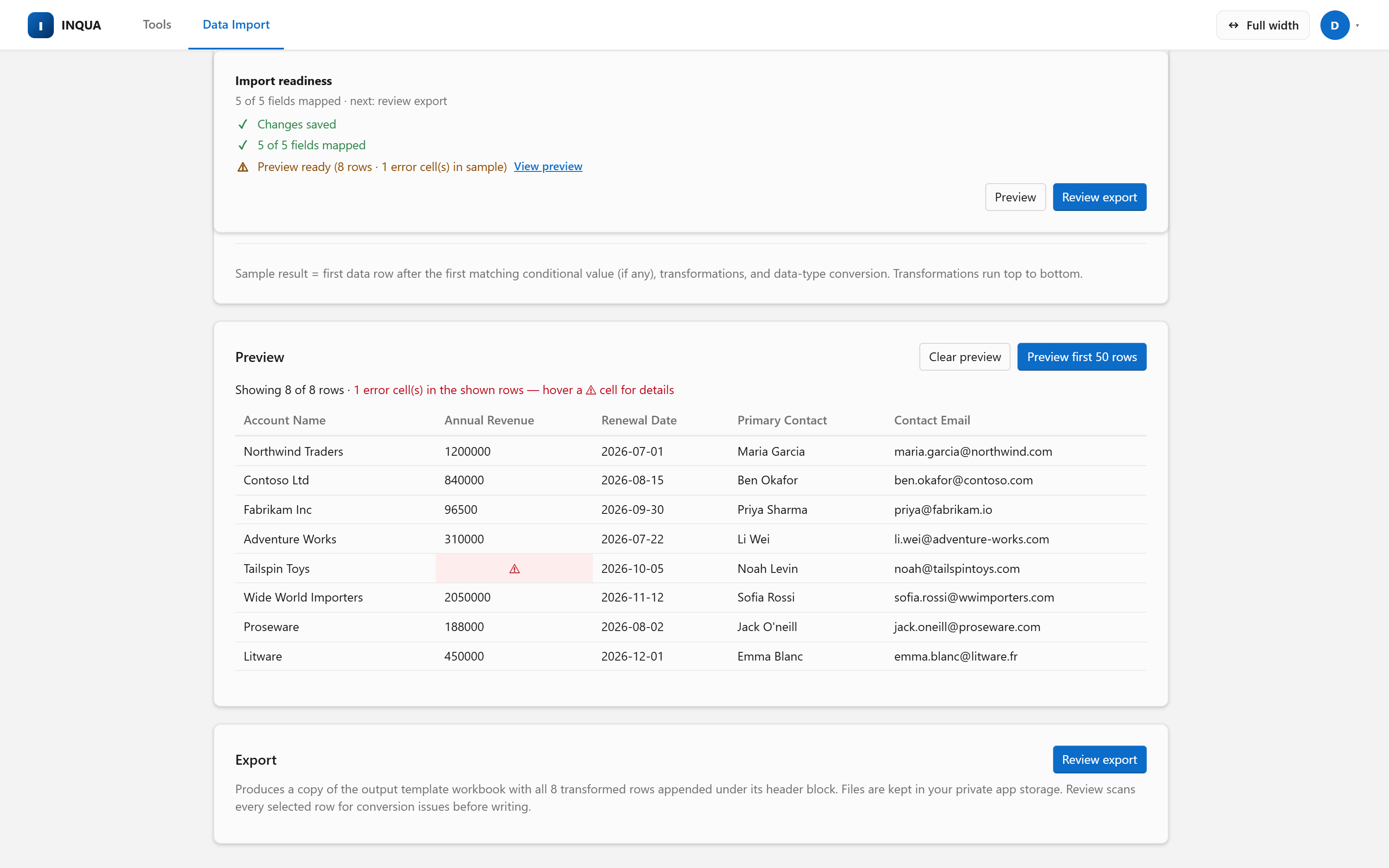Click the Annual Revenue column header

489,420
